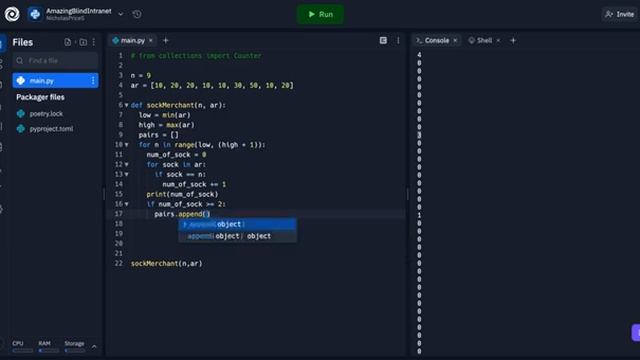Focus the Find a file search box
This screenshot has width=640, height=360.
pyautogui.click(x=56, y=60)
